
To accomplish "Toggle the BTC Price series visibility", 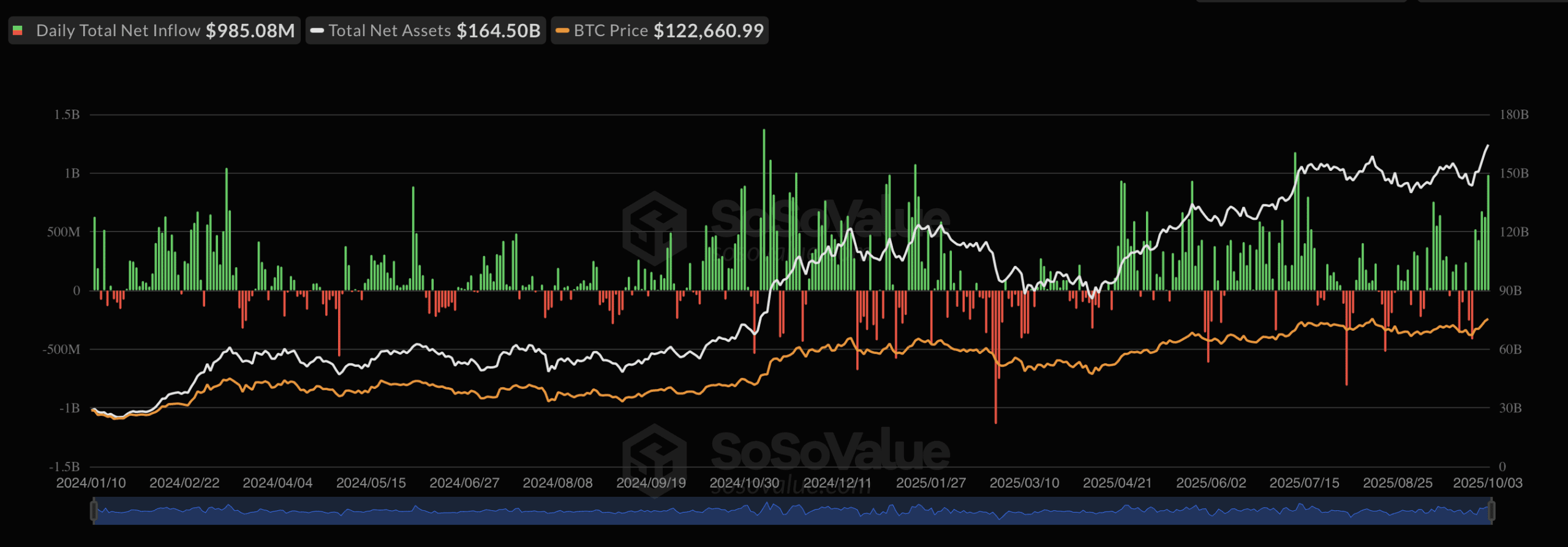I will tap(610, 31).
